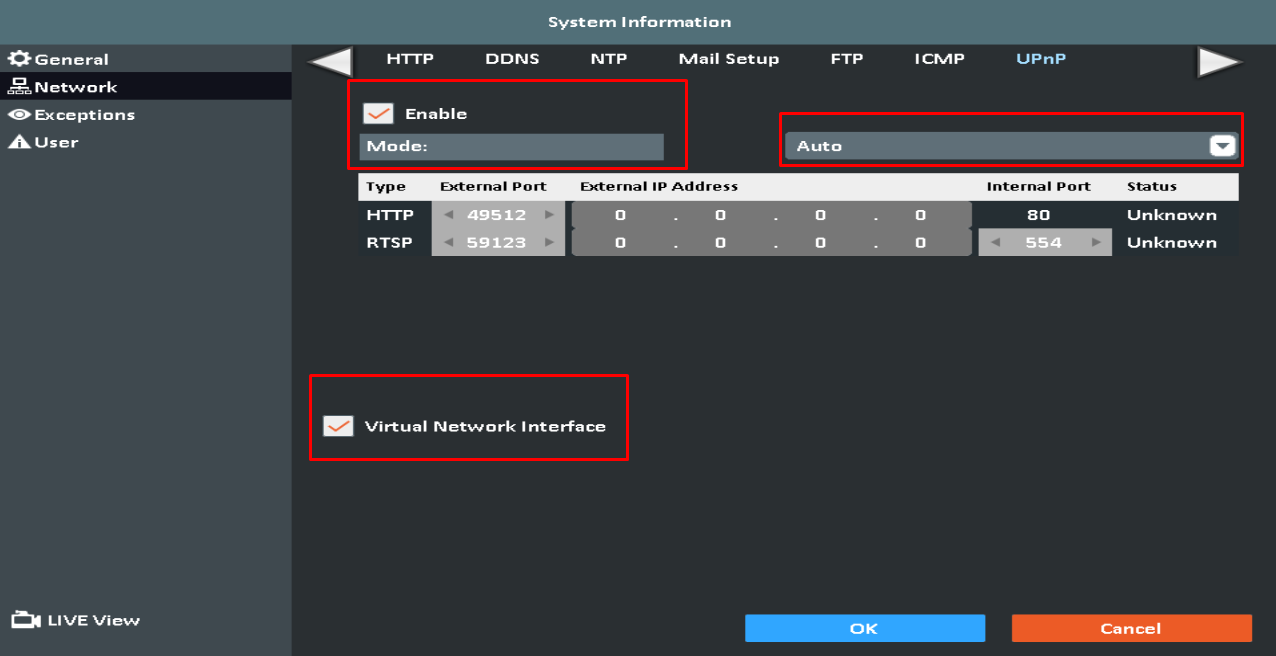Click the LIVE View camera icon

coord(26,620)
